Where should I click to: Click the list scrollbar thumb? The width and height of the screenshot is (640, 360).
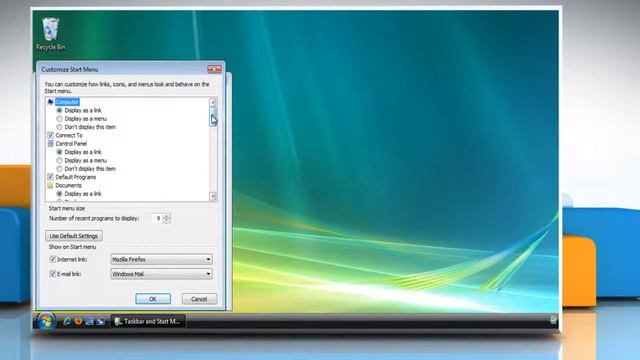pos(213,117)
